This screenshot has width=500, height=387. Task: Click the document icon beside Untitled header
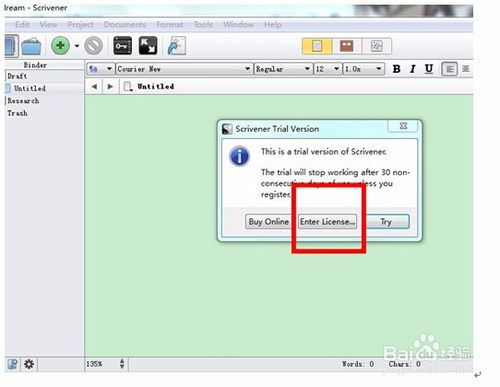coord(128,87)
